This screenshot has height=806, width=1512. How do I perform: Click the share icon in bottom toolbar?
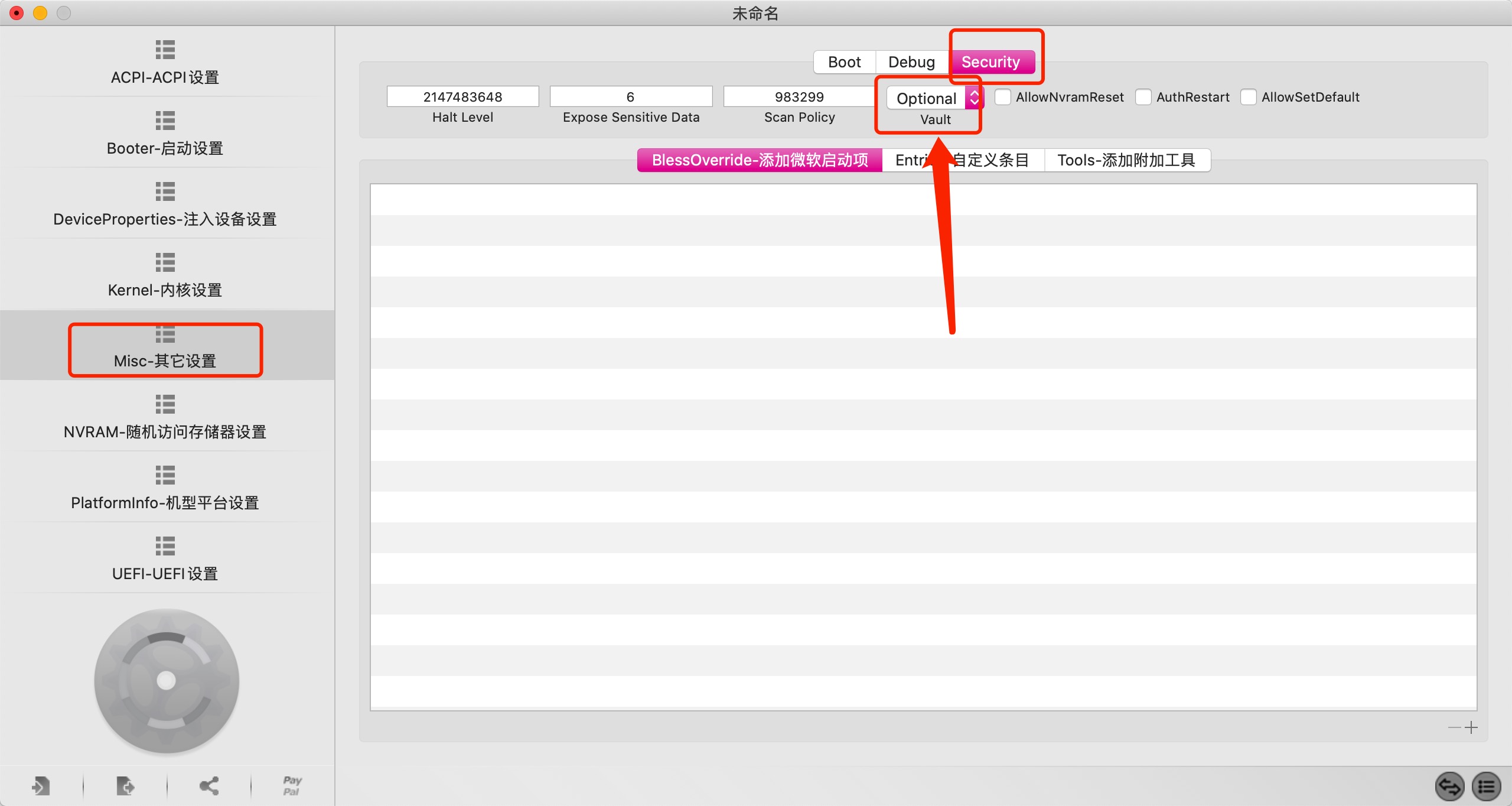209,786
